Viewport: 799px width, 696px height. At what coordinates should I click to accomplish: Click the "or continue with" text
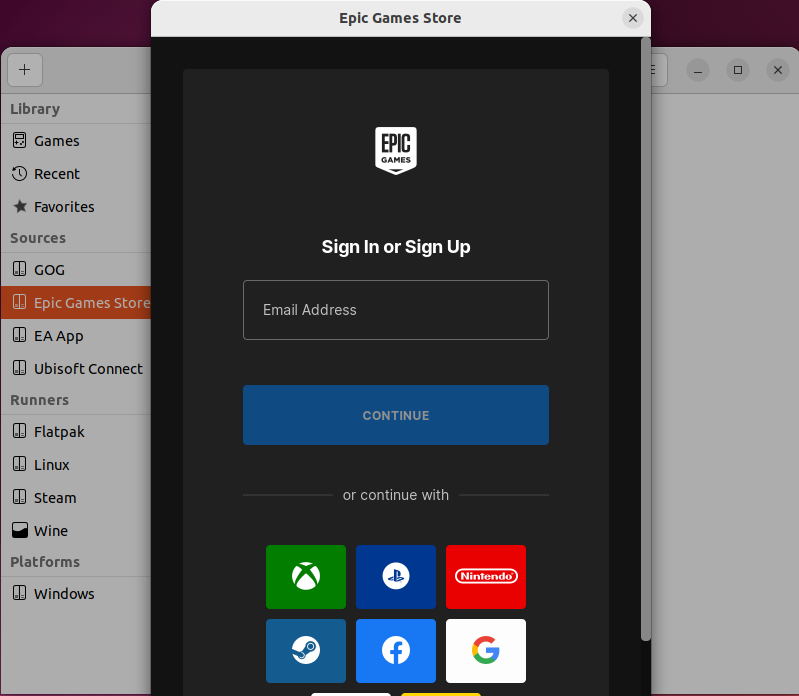click(396, 495)
